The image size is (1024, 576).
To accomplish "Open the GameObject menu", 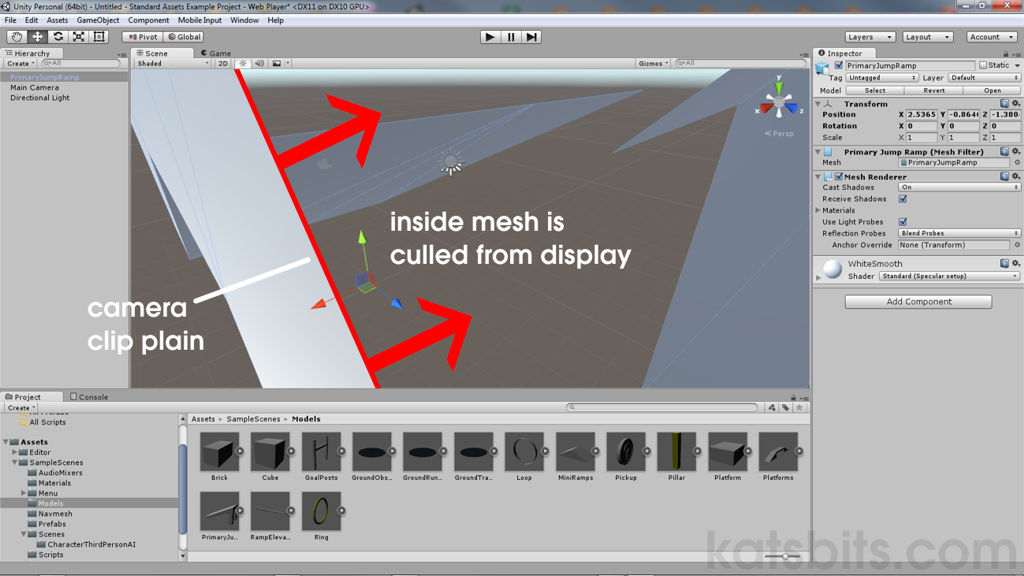I will tap(98, 20).
